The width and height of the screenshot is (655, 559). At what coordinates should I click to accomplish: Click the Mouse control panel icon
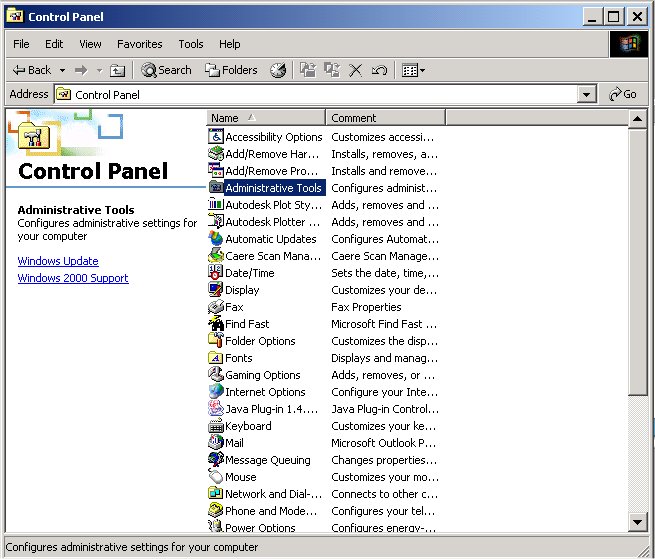point(216,477)
